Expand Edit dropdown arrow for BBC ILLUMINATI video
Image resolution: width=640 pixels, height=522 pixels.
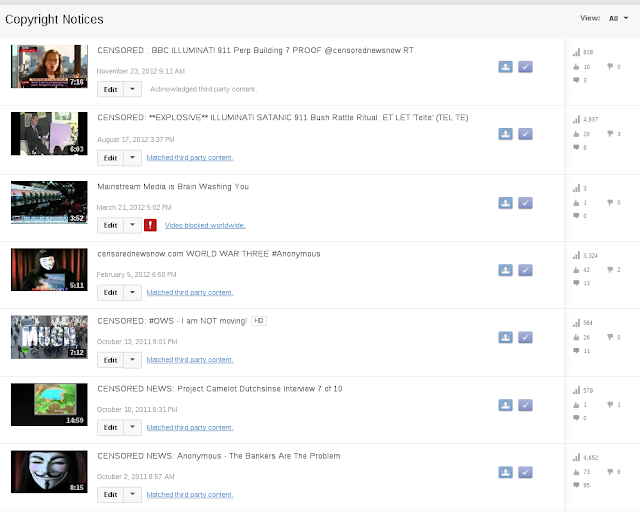132,89
